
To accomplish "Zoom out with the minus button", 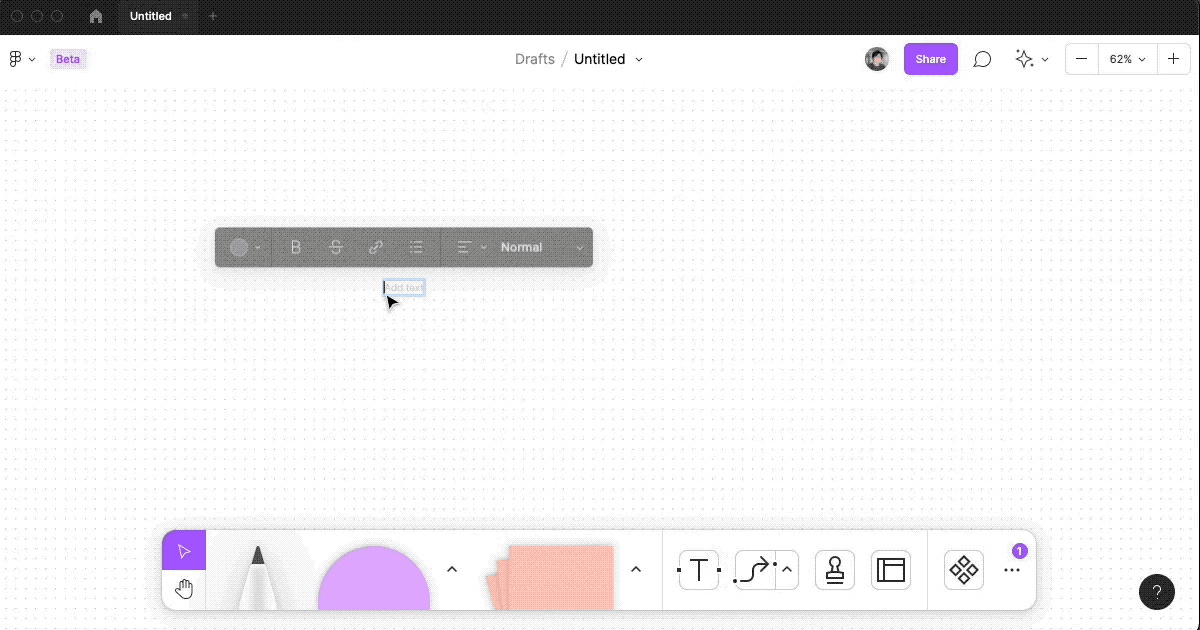I will [x=1081, y=59].
